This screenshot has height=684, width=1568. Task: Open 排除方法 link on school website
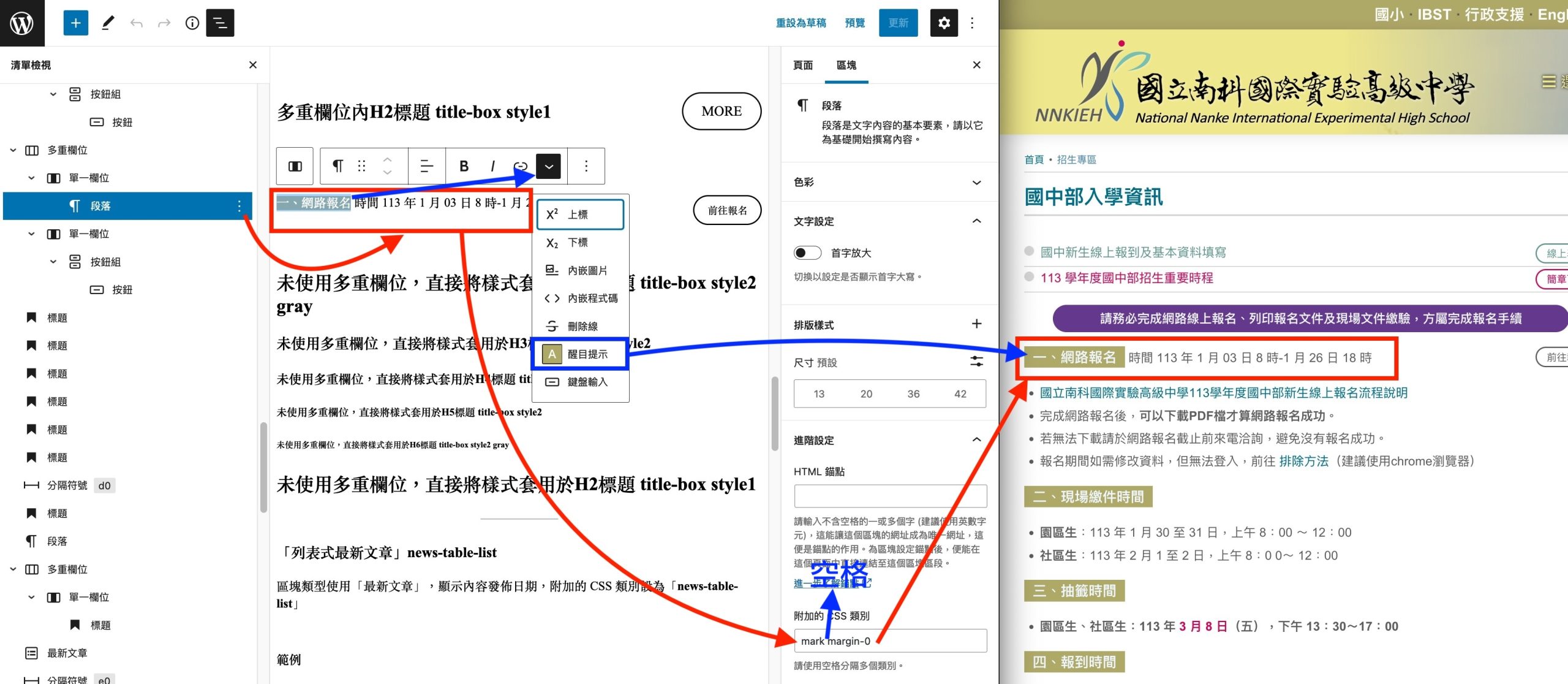[1303, 461]
